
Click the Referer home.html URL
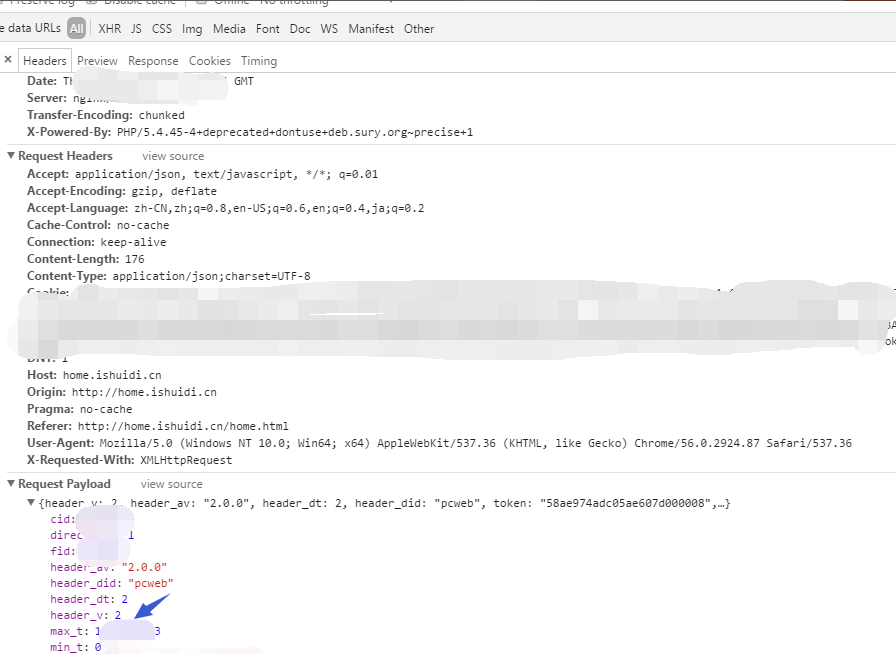click(183, 426)
